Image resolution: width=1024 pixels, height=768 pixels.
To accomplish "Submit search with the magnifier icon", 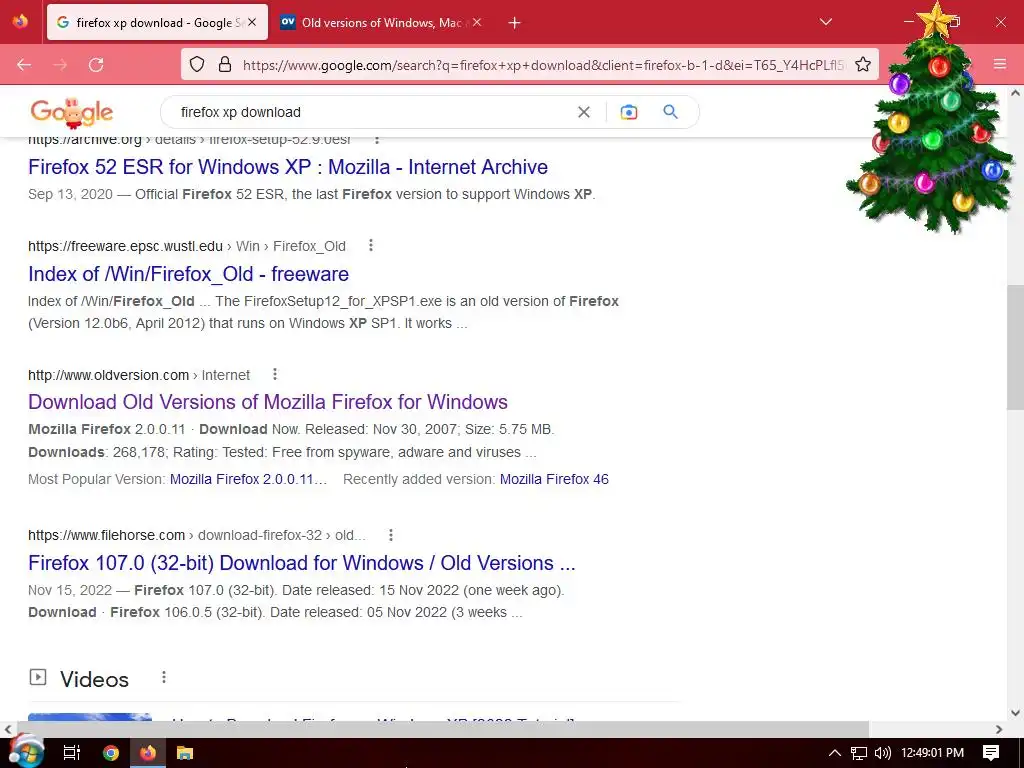I will tap(670, 112).
